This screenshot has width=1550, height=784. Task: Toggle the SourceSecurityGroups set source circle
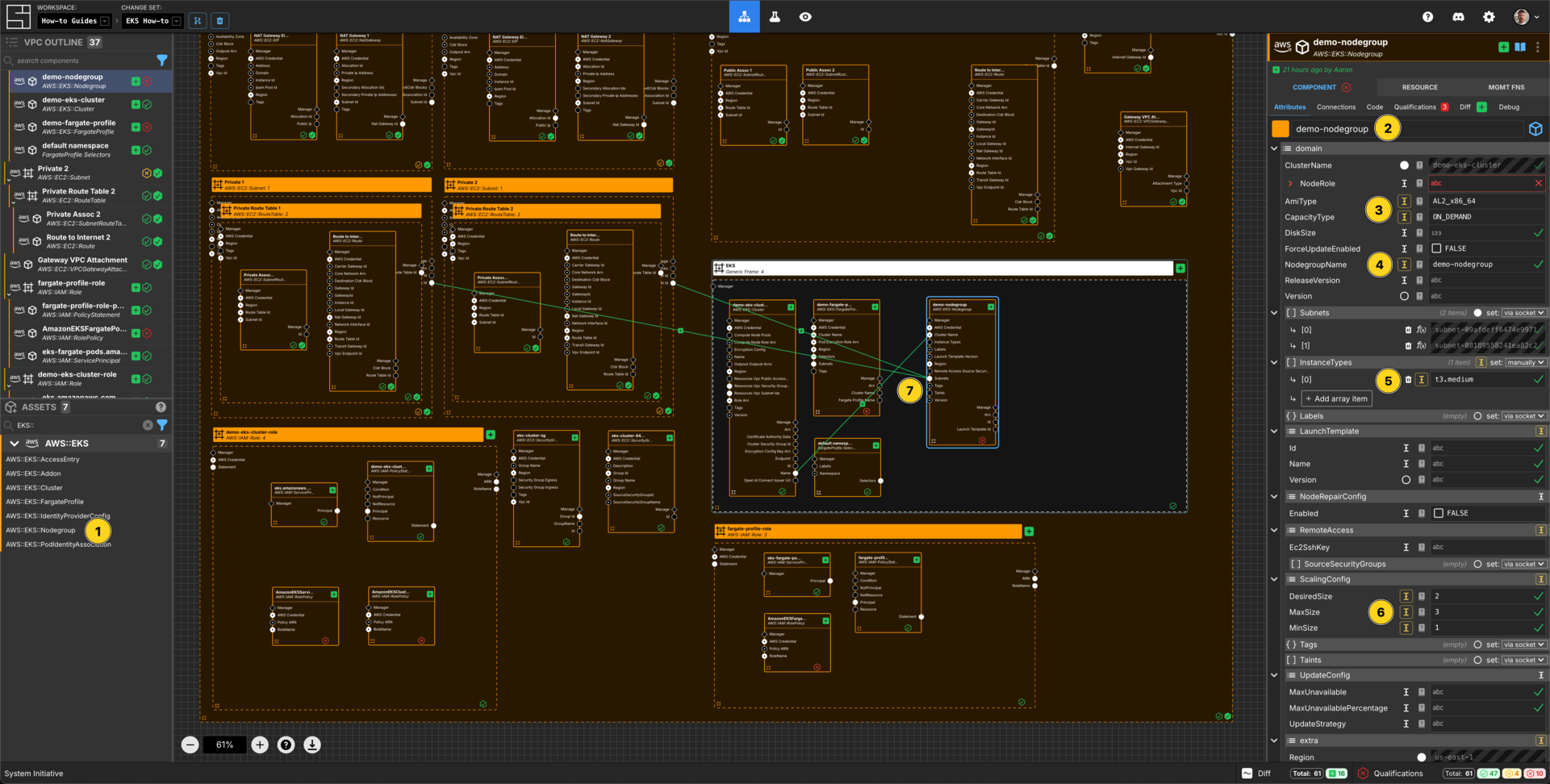coord(1477,564)
